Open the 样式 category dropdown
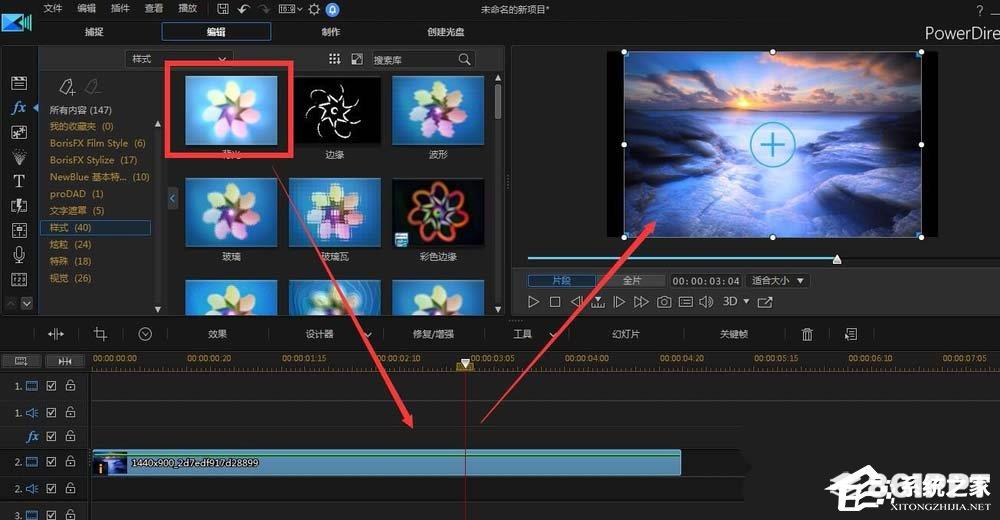This screenshot has width=1000, height=520. (x=179, y=59)
